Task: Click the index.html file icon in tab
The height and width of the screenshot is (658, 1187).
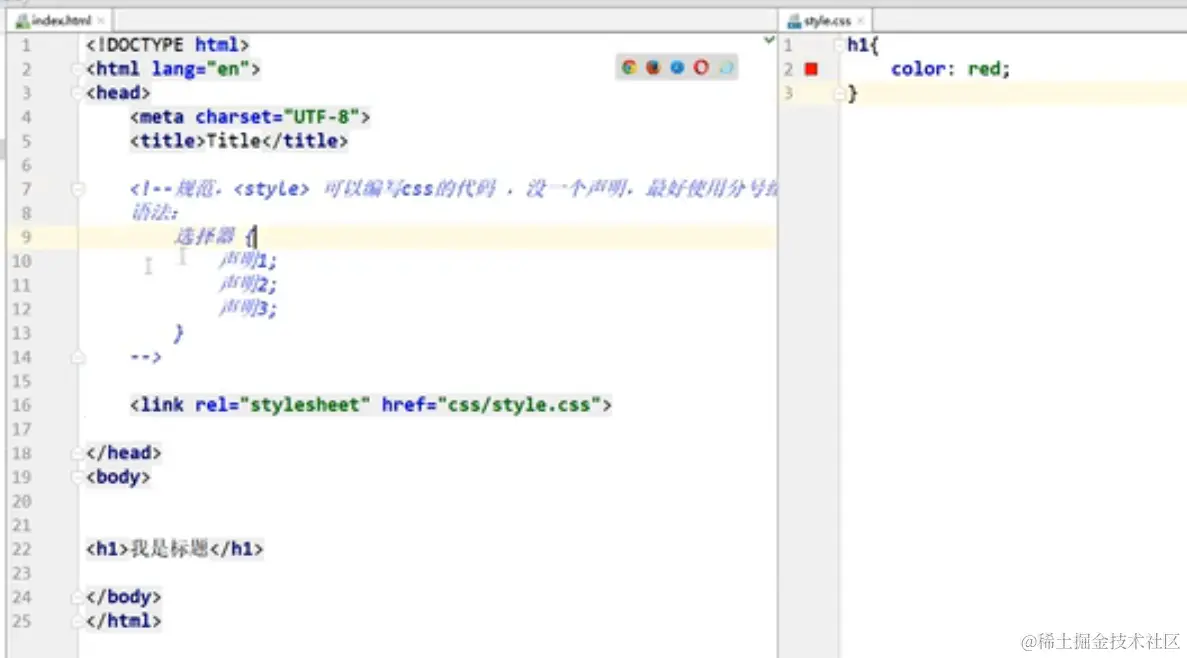Action: click(23, 20)
